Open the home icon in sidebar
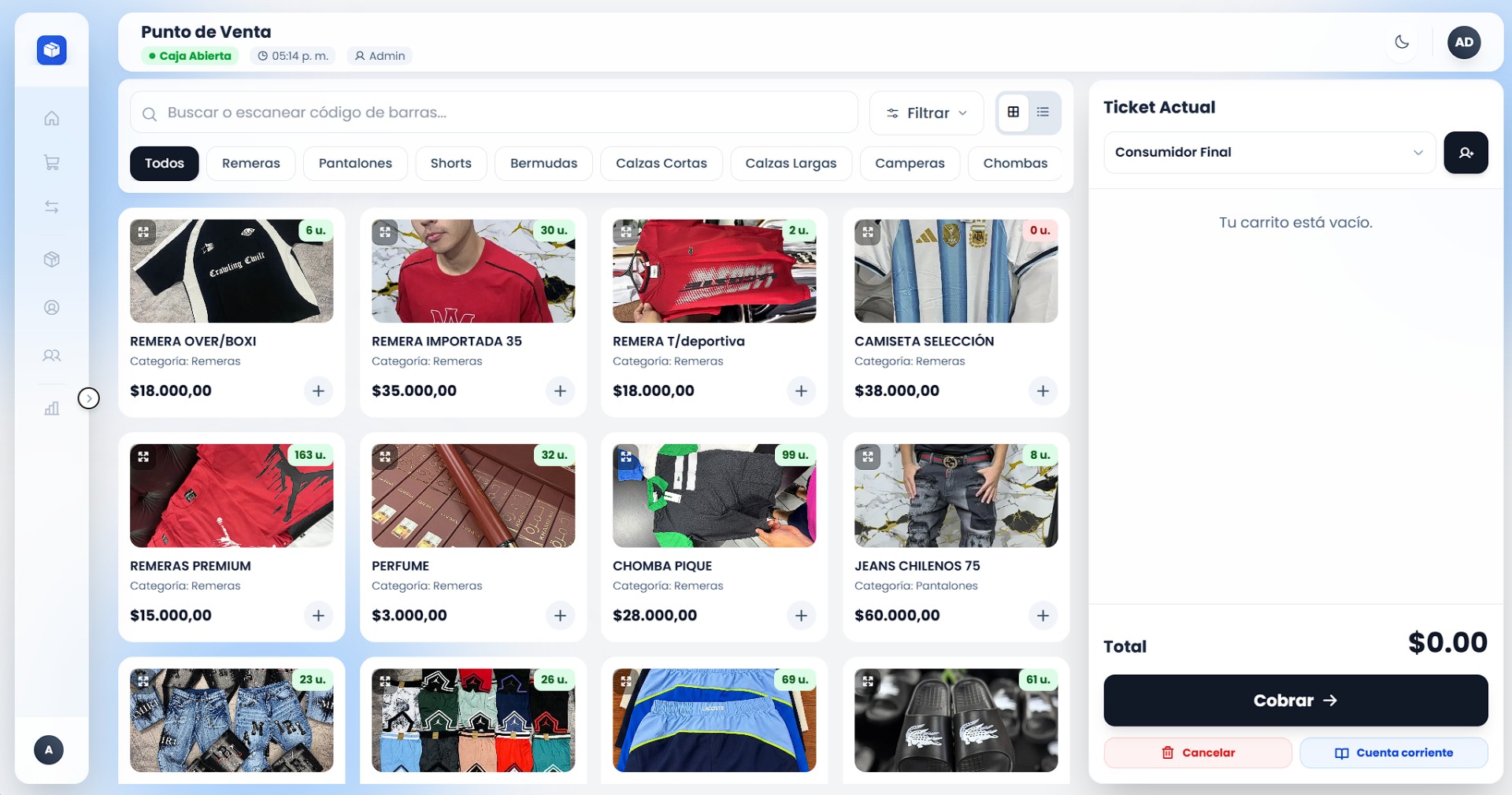Image resolution: width=1512 pixels, height=795 pixels. (x=51, y=118)
